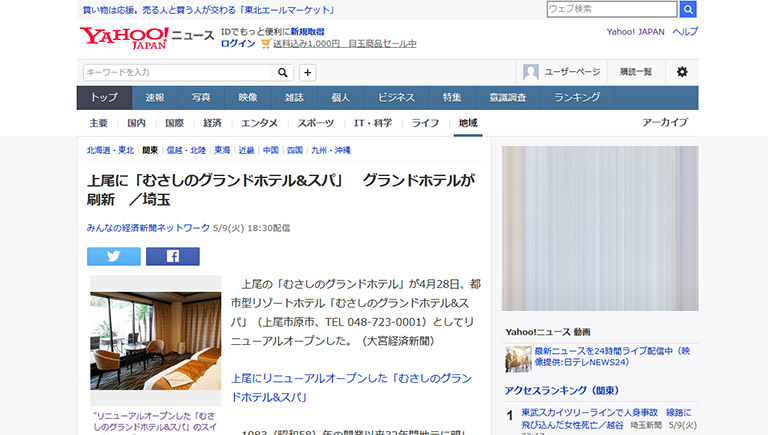768x435 pixels.
Task: Click the user avatar icon
Action: (x=530, y=72)
